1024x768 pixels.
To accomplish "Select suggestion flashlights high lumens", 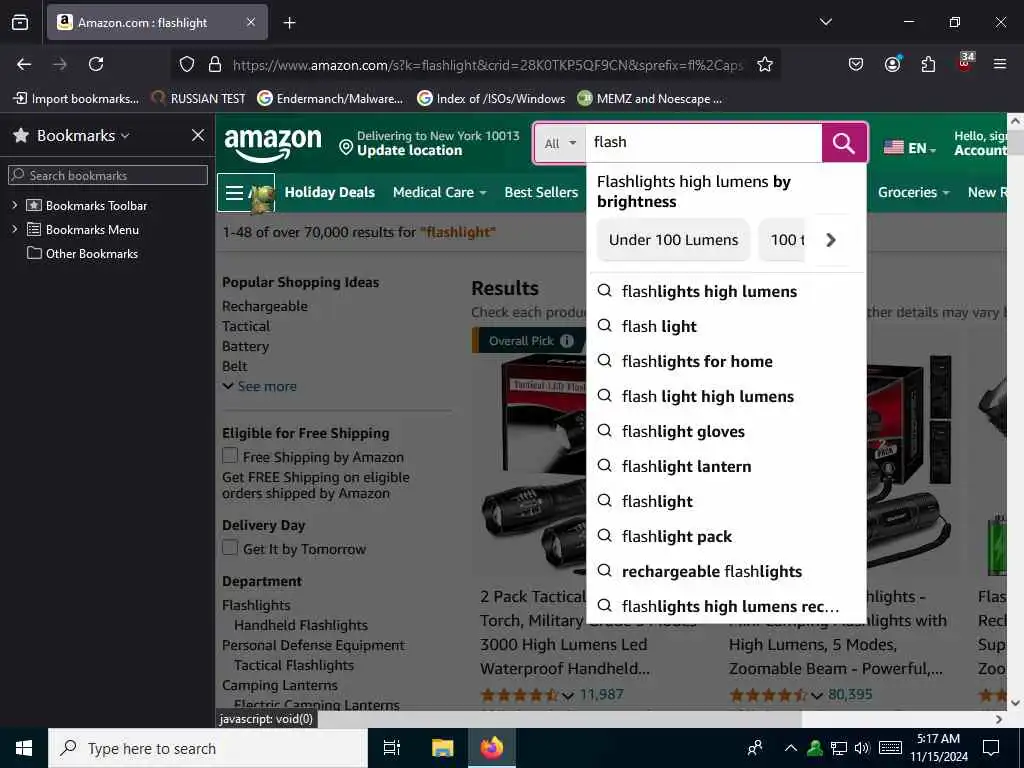I will click(x=709, y=291).
